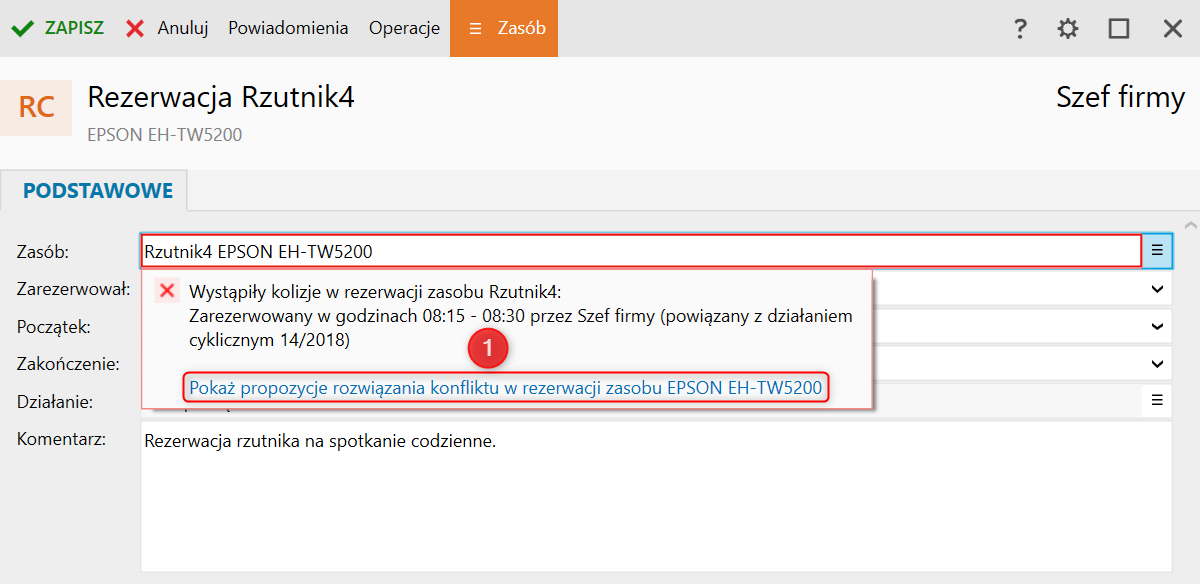This screenshot has width=1200, height=584.
Task: Expand the Zakończenie dropdown arrow
Action: click(x=1158, y=364)
